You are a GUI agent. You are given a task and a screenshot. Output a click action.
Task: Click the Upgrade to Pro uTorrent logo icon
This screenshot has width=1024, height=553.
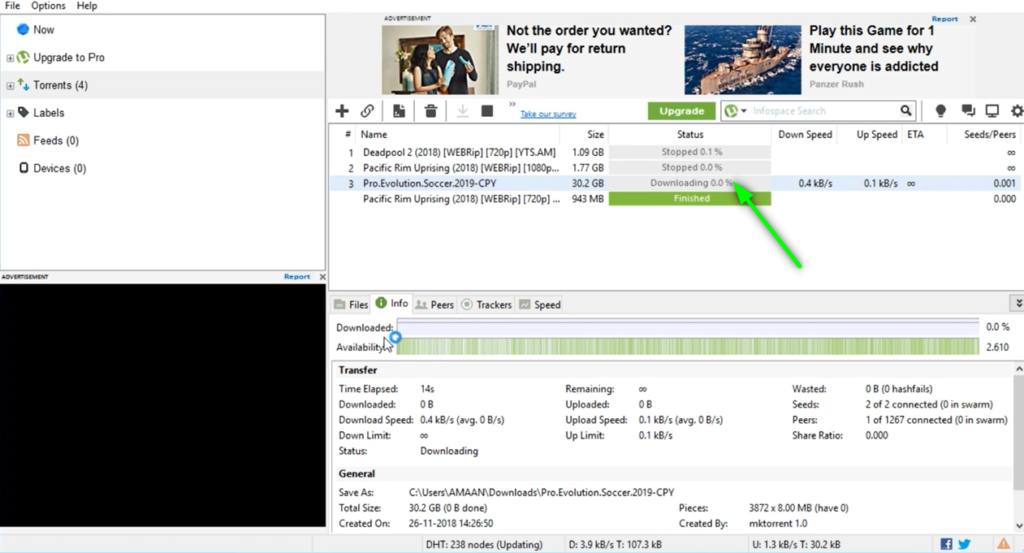coord(24,57)
